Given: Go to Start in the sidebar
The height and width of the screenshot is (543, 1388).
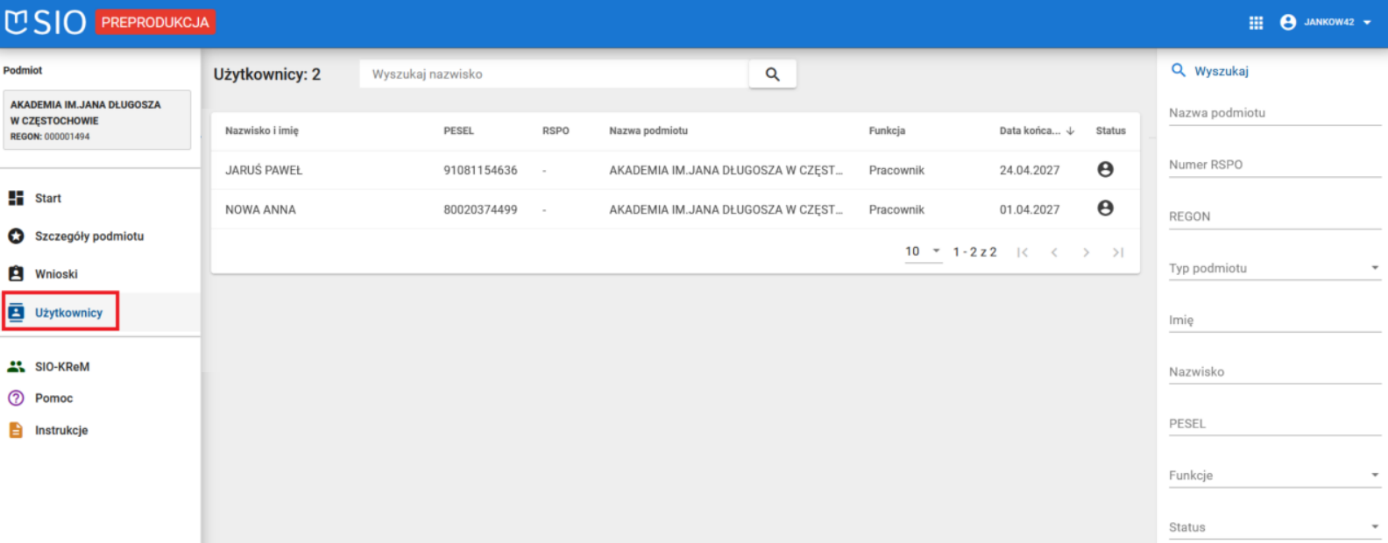Looking at the screenshot, I should click(47, 198).
